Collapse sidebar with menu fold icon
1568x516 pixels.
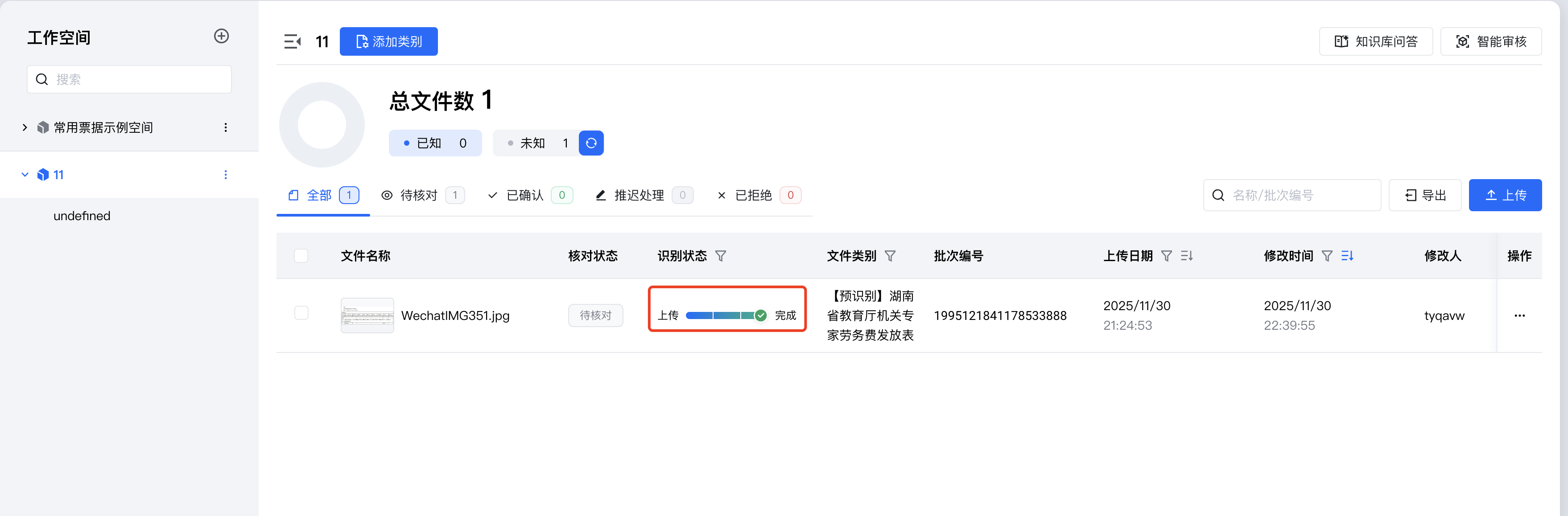(x=292, y=41)
